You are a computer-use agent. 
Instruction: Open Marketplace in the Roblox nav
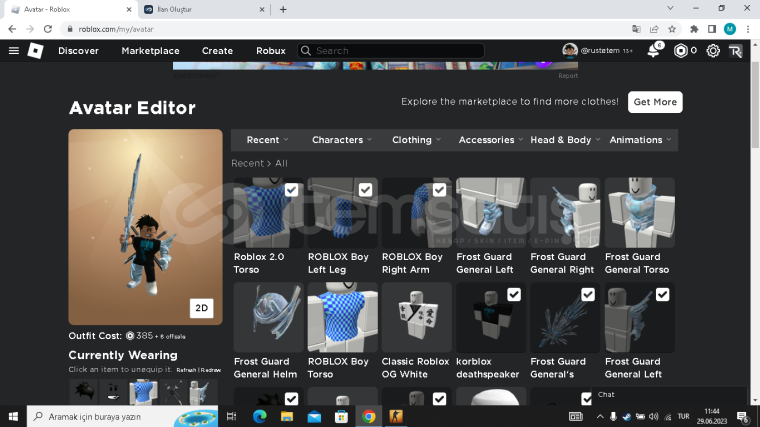[x=150, y=51]
